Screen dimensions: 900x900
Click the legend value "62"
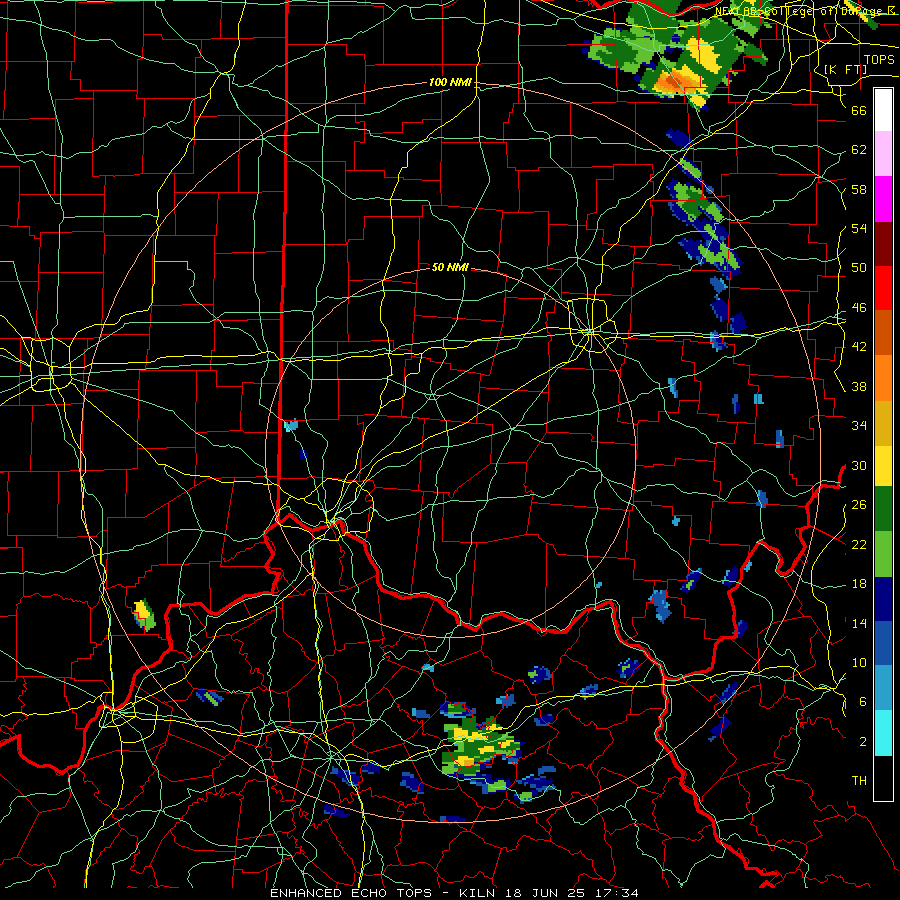tap(859, 150)
